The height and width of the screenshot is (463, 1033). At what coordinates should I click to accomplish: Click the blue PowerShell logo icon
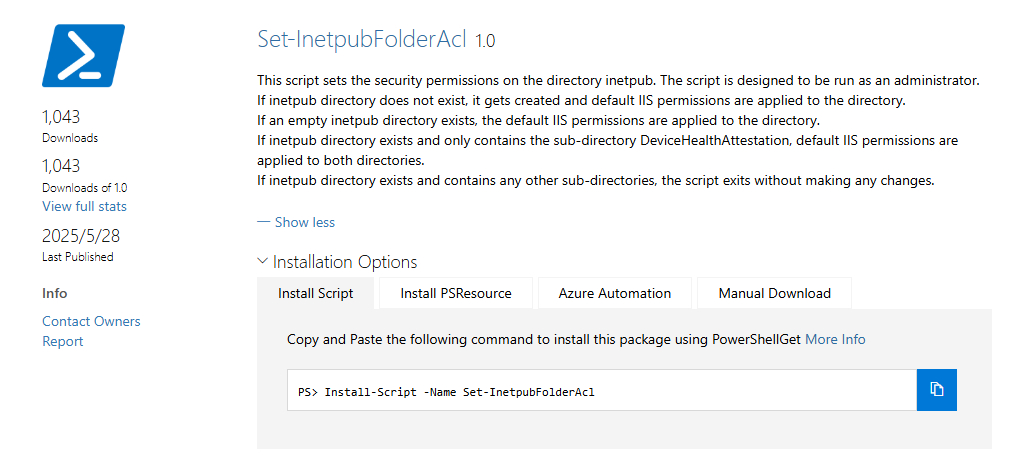83,55
